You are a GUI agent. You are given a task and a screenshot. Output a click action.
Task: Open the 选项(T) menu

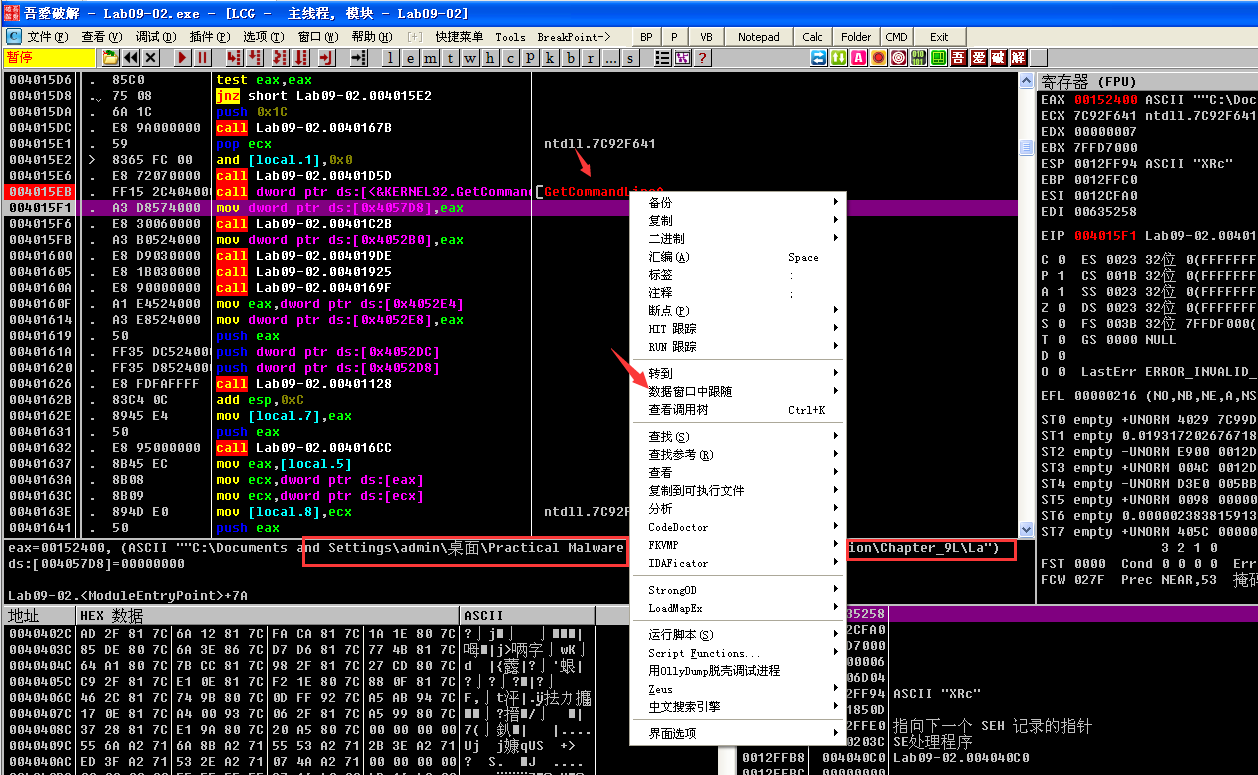coord(264,37)
